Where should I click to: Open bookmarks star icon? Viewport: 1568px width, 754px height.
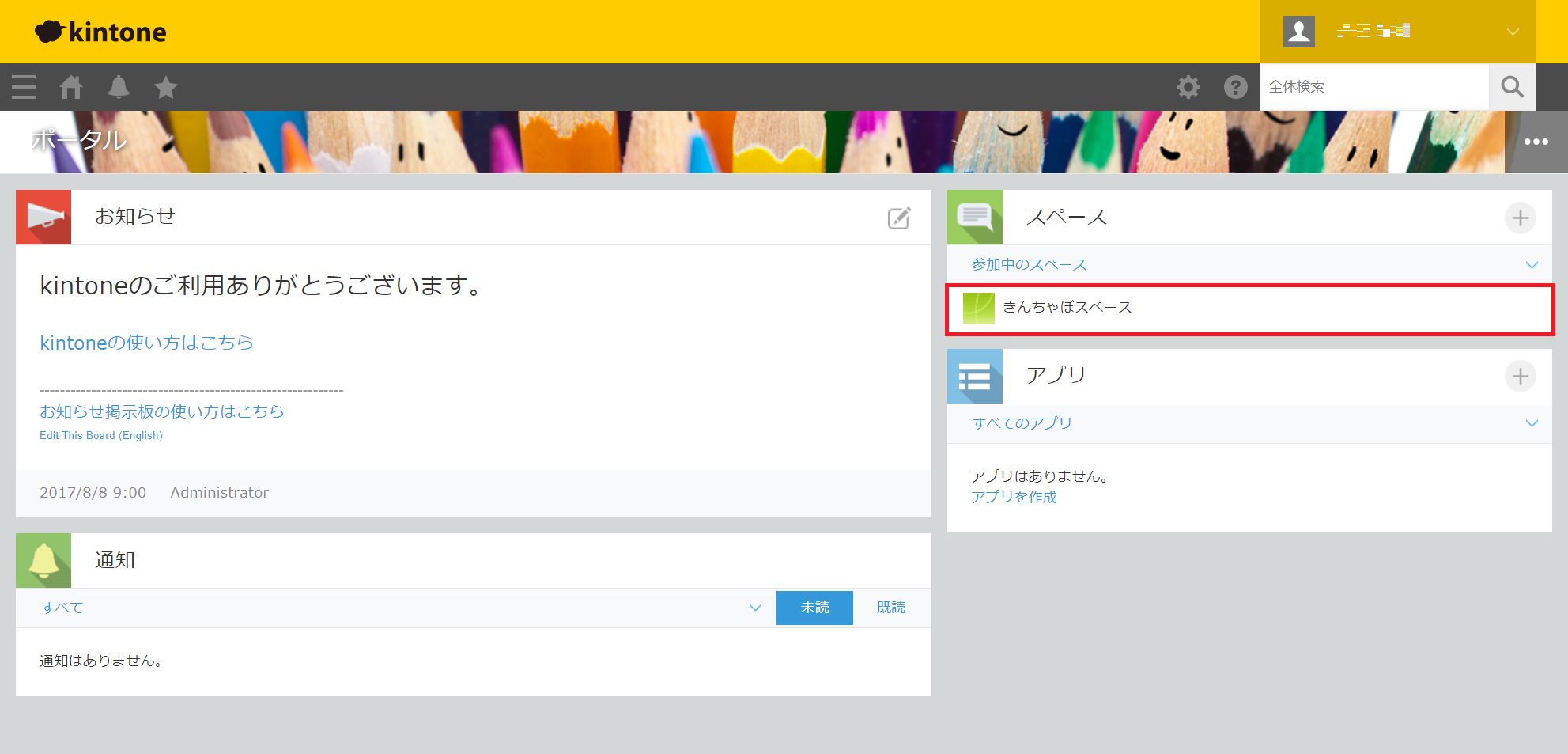tap(166, 87)
